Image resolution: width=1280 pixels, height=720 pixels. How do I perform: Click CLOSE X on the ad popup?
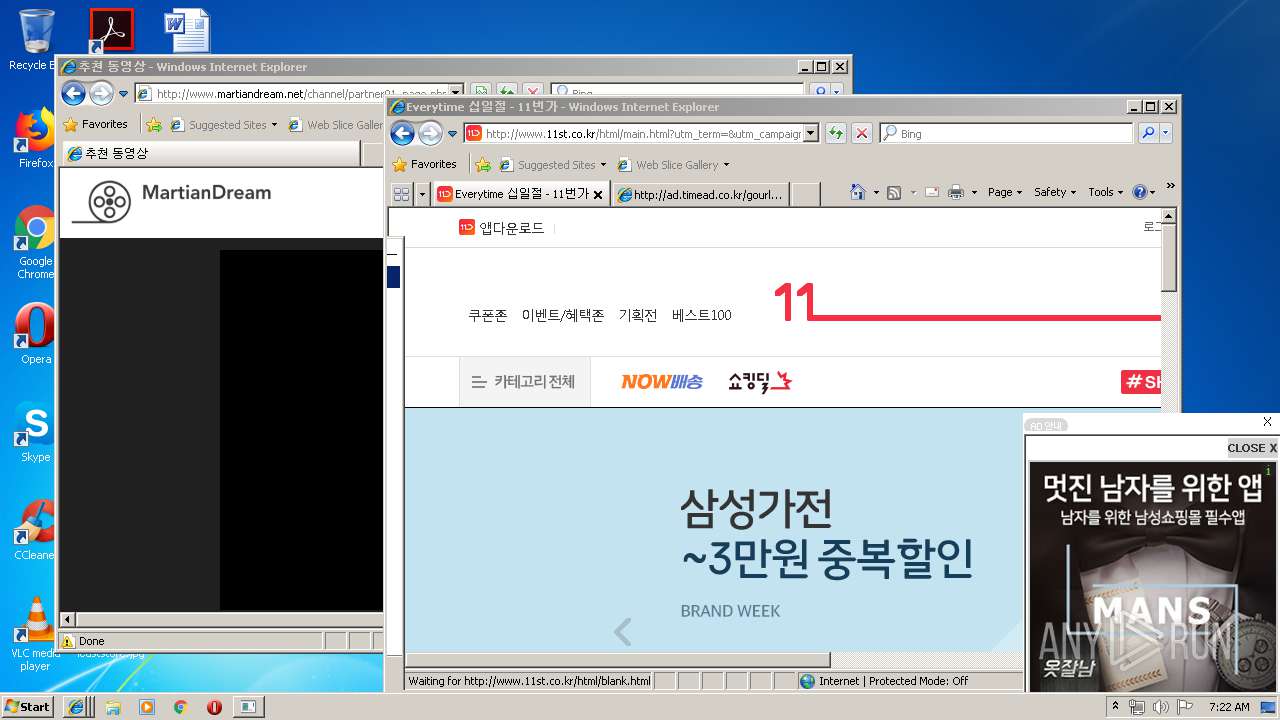(x=1252, y=448)
